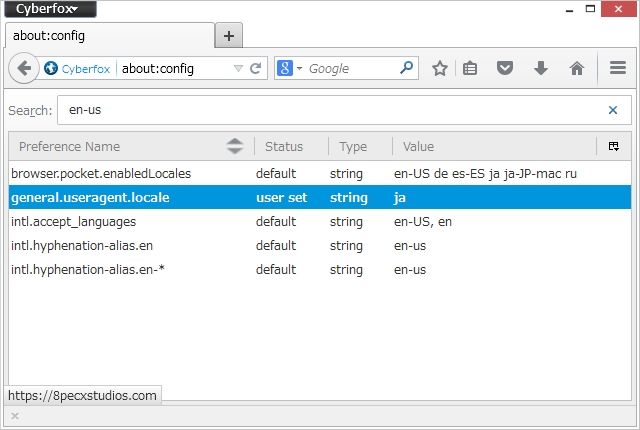
Task: Open the column picker icon
Action: coord(613,146)
